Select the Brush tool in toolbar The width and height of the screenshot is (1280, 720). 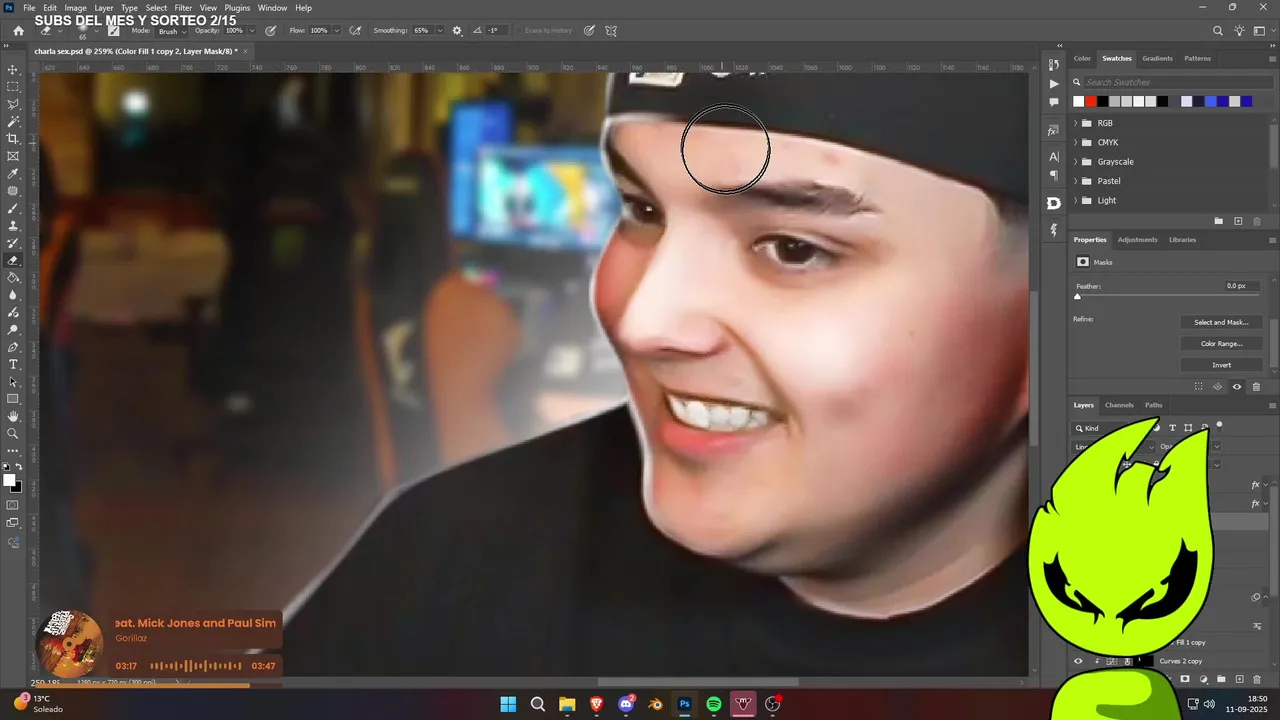pos(13,208)
